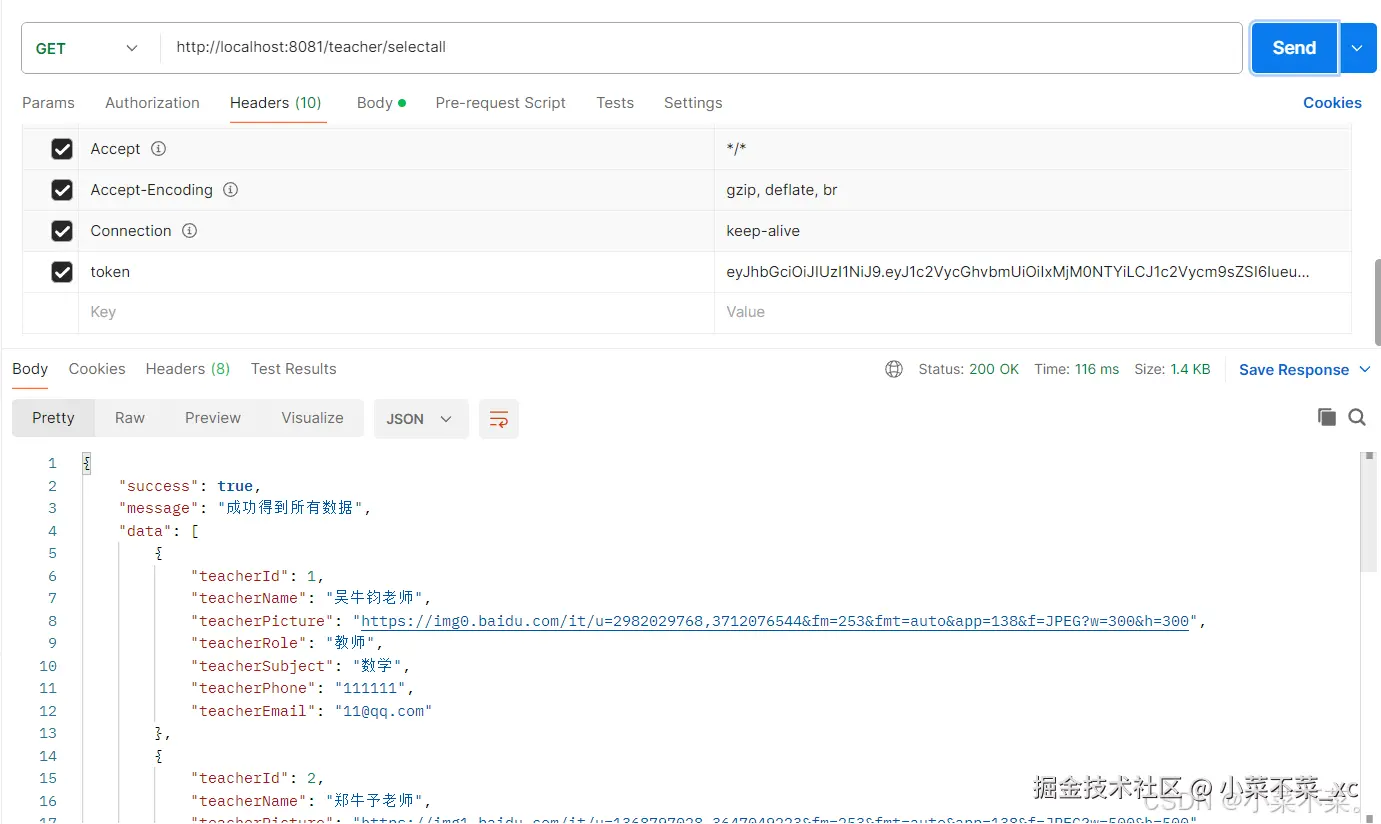
Task: Select the Pretty view mode
Action: pyautogui.click(x=53, y=418)
